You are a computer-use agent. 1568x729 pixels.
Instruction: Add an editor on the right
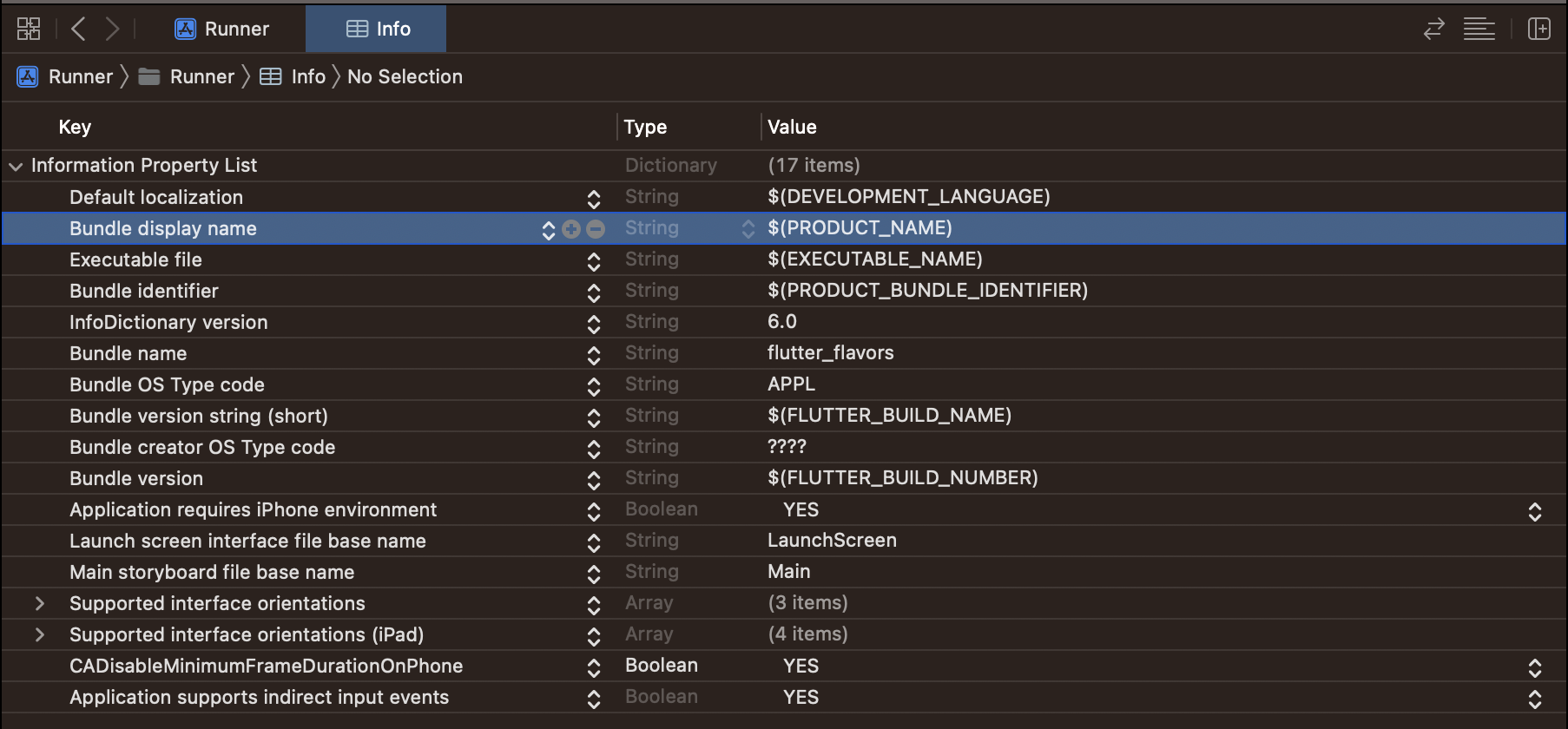click(x=1539, y=29)
